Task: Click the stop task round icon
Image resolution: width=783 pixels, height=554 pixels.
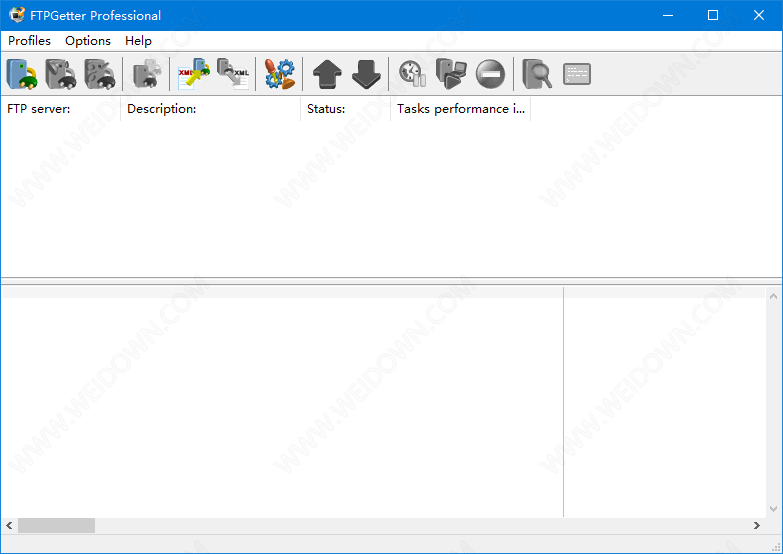Action: click(490, 74)
